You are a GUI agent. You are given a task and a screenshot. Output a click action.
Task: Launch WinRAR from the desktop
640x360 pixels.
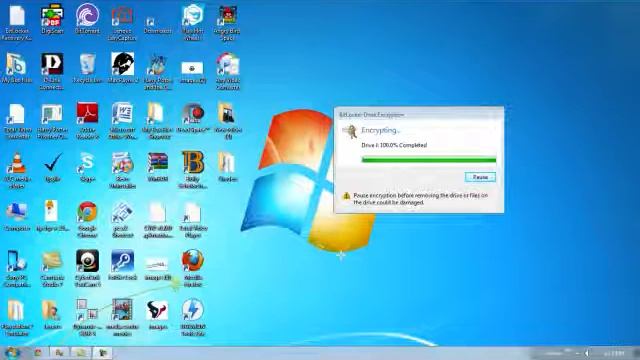click(x=158, y=167)
